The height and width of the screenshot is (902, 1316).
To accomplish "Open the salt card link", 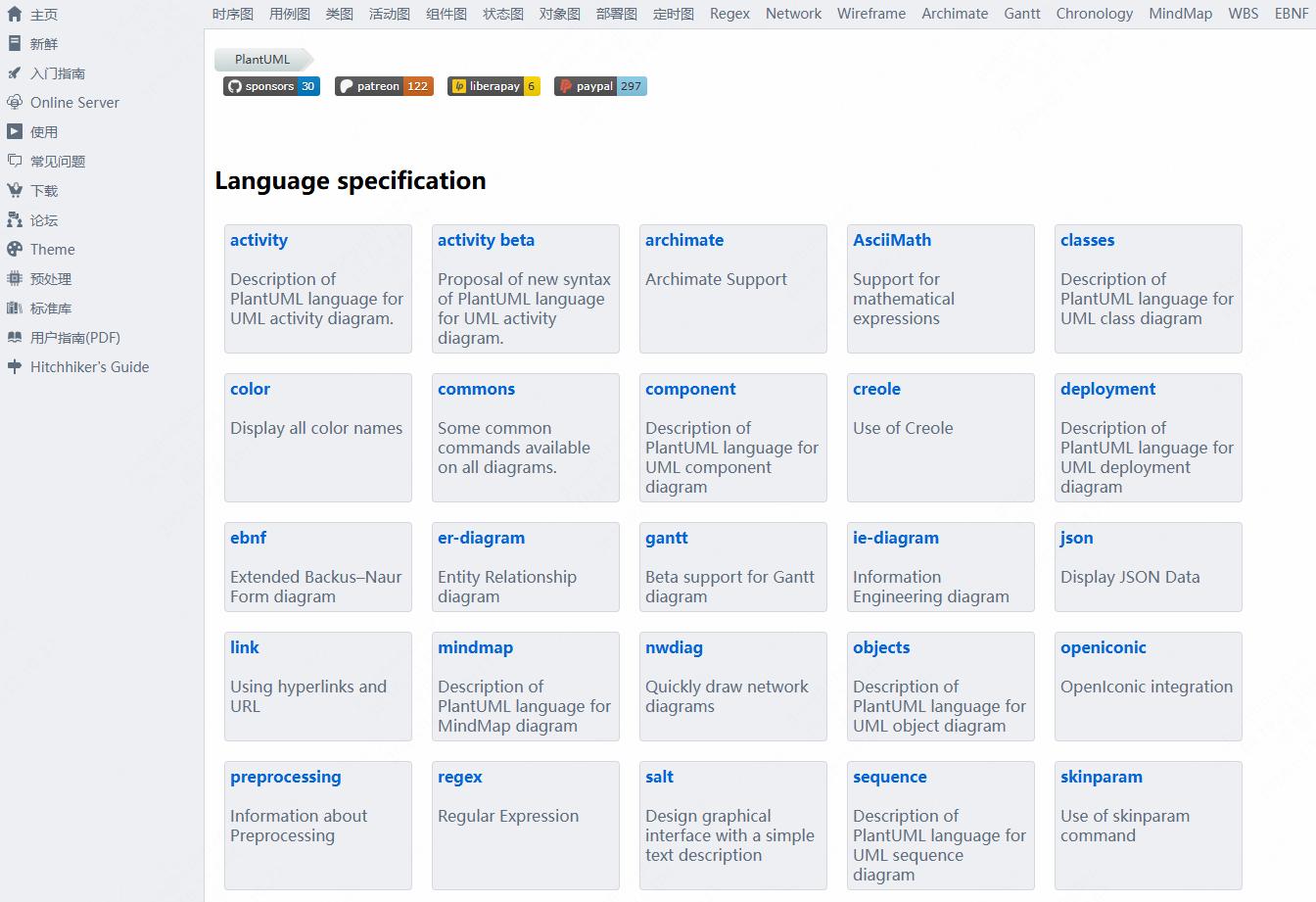I will coord(659,777).
